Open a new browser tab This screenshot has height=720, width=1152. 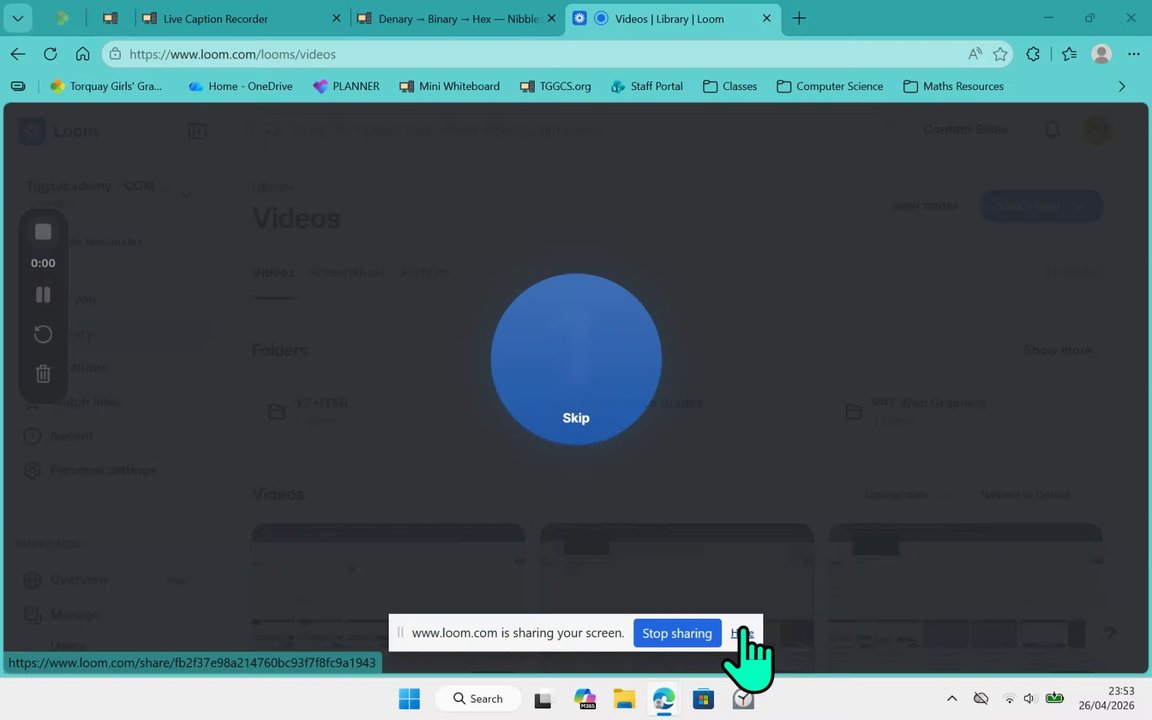tap(799, 18)
